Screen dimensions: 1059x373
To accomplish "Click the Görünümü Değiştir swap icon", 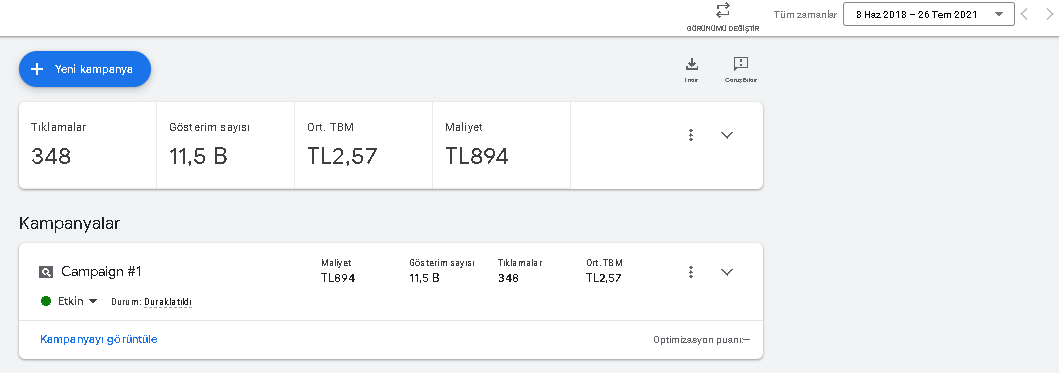I will click(723, 11).
